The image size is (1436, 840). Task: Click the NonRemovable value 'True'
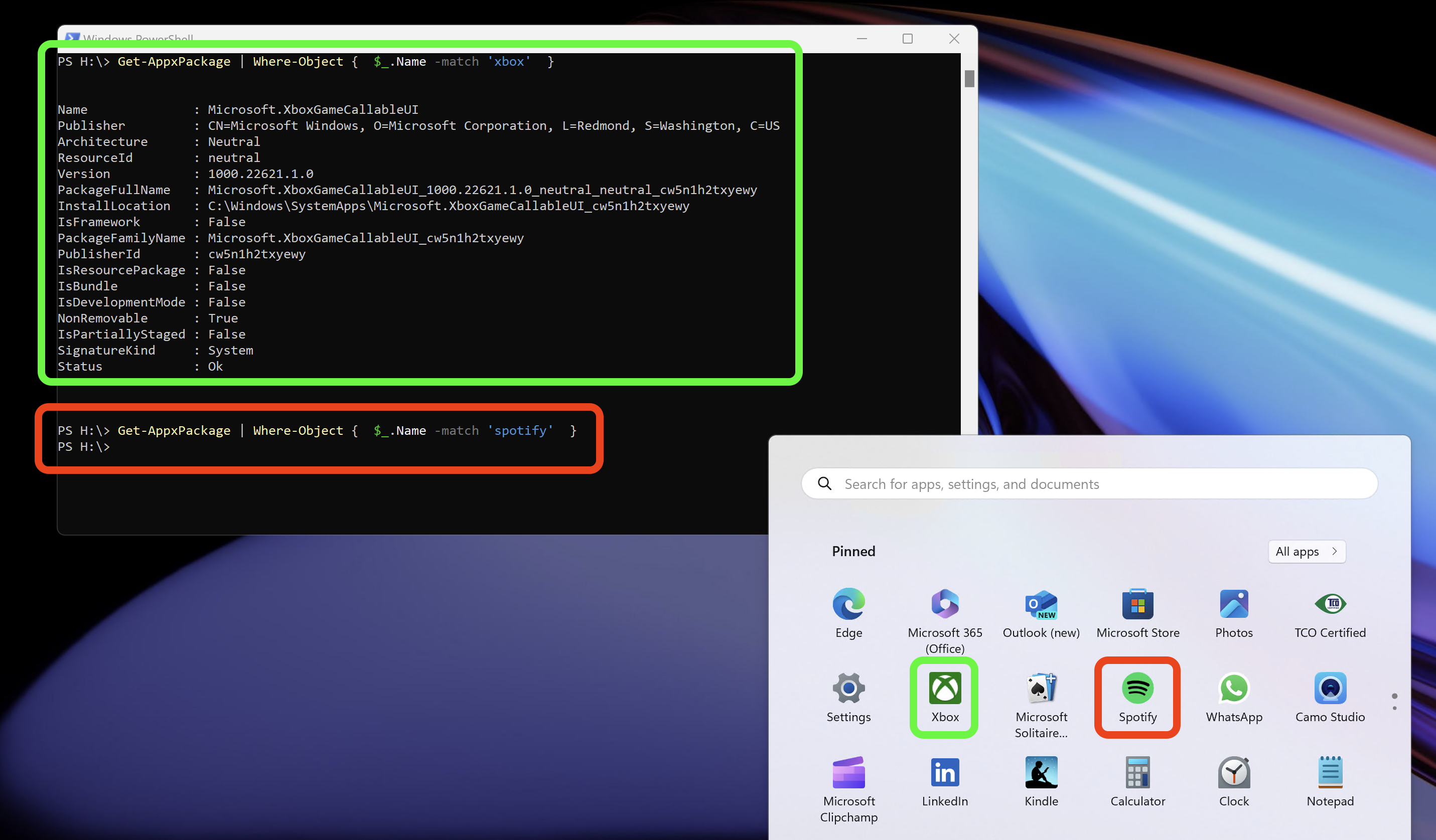(x=223, y=318)
